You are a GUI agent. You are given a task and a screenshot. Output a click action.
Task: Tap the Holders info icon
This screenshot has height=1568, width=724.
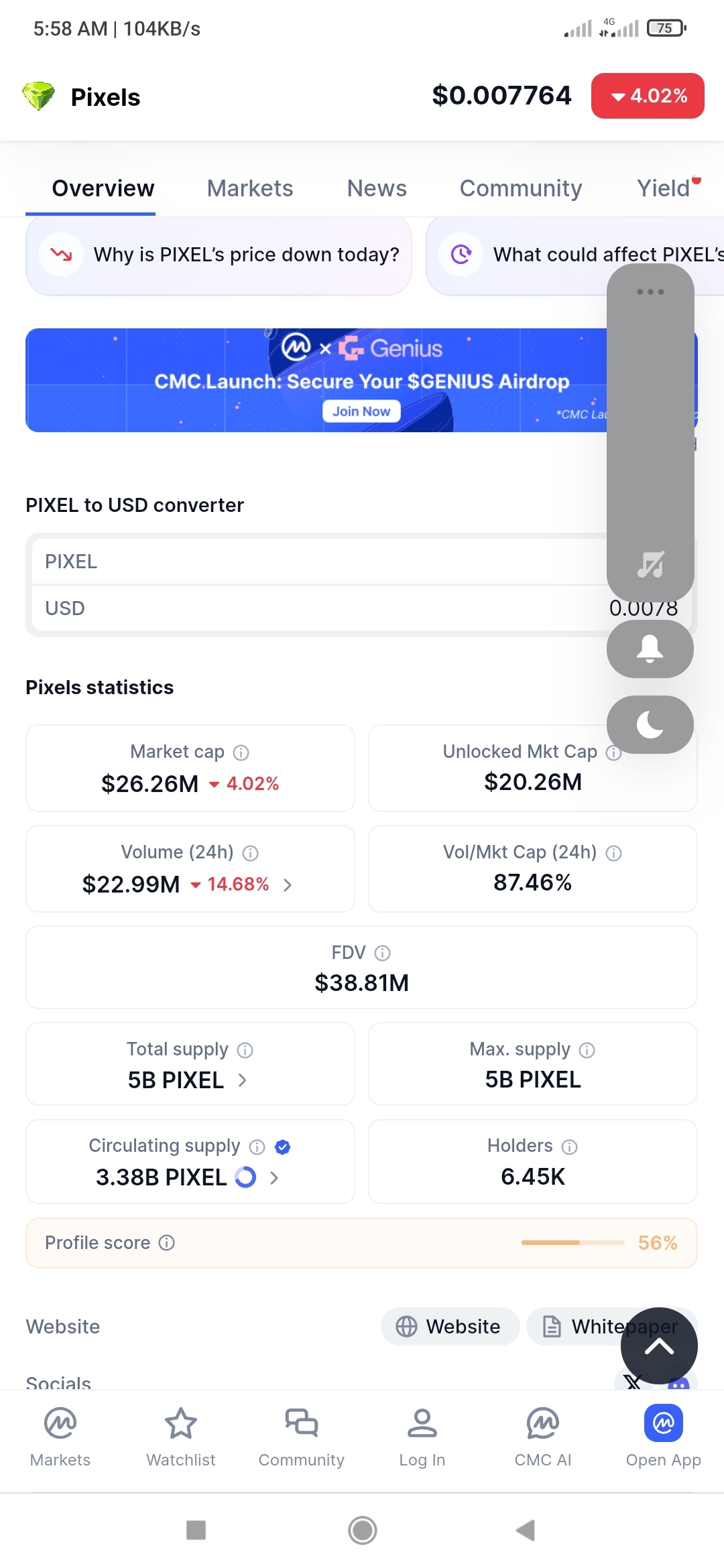click(569, 1147)
